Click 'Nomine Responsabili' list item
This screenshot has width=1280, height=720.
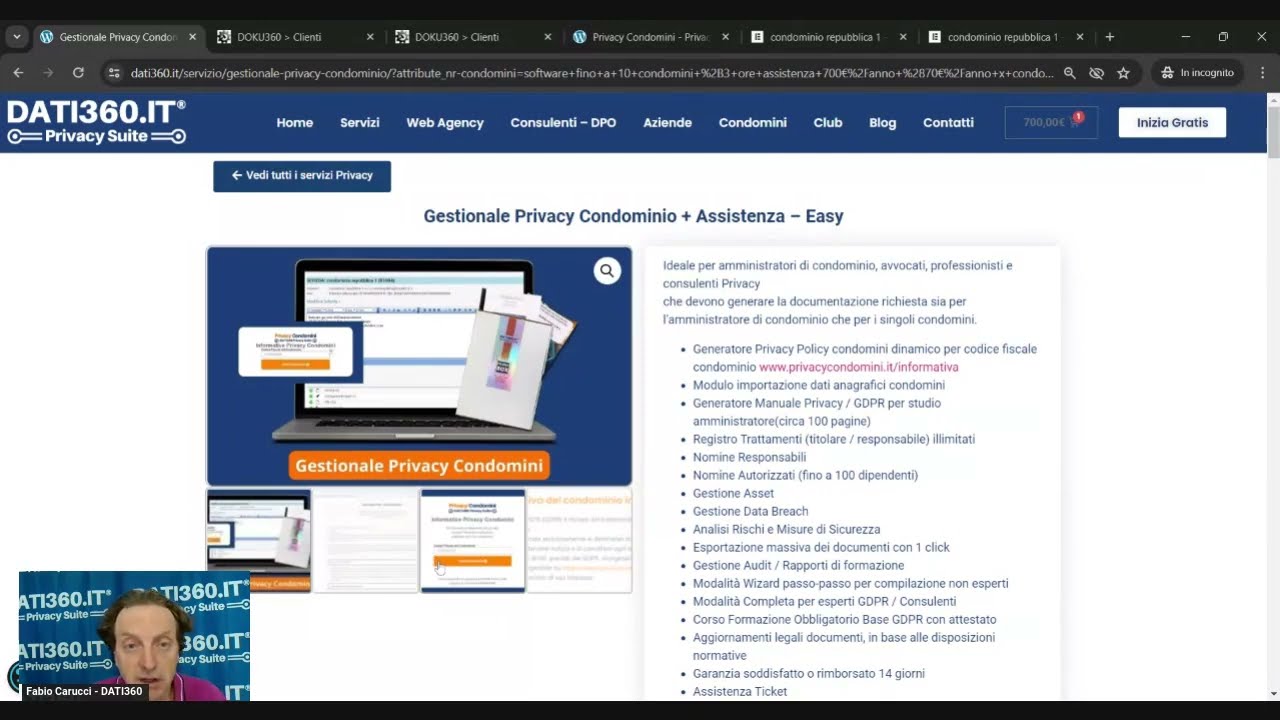(749, 457)
